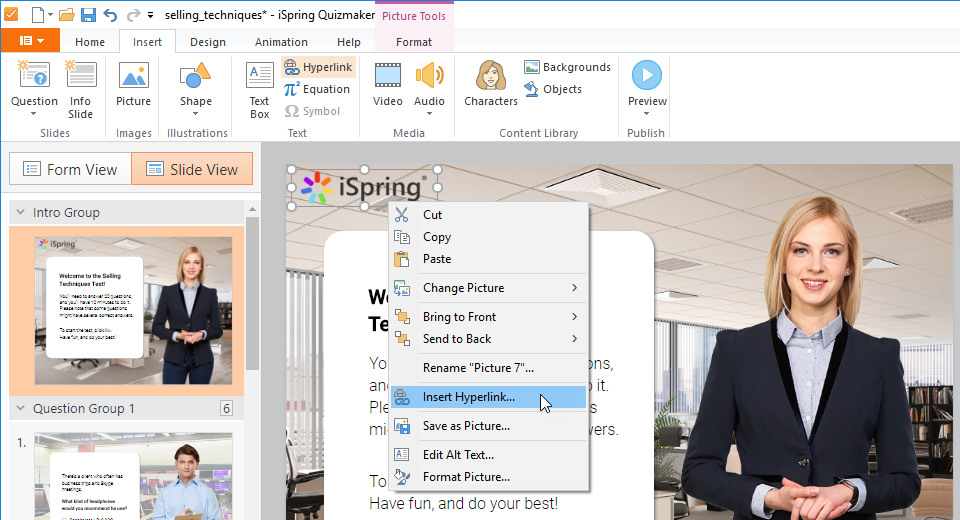Expand the Preview dropdown arrow
Screen dimensions: 960x520
click(x=647, y=114)
